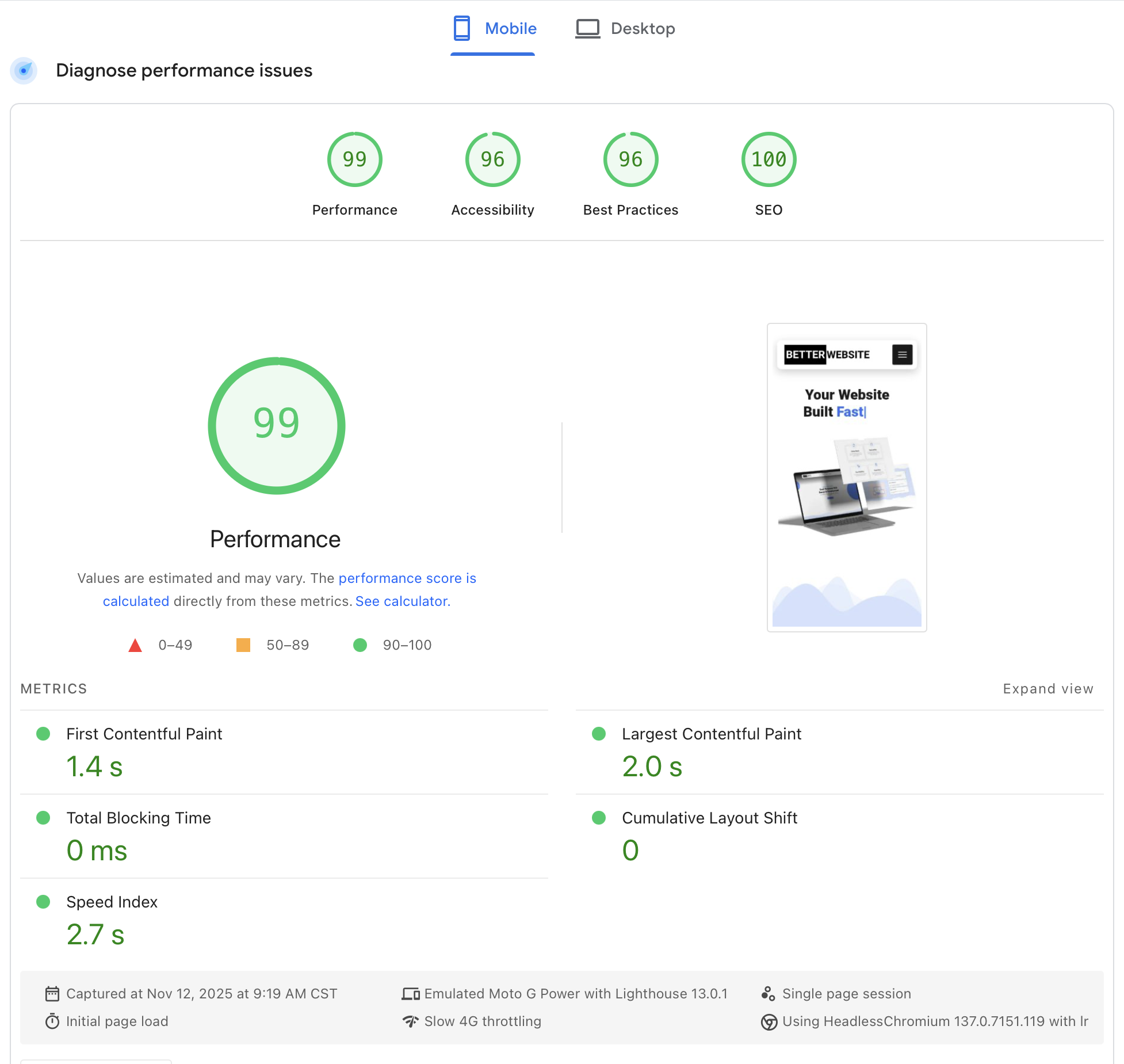Click the network icon beside Slow 4G throttling

click(x=411, y=1021)
